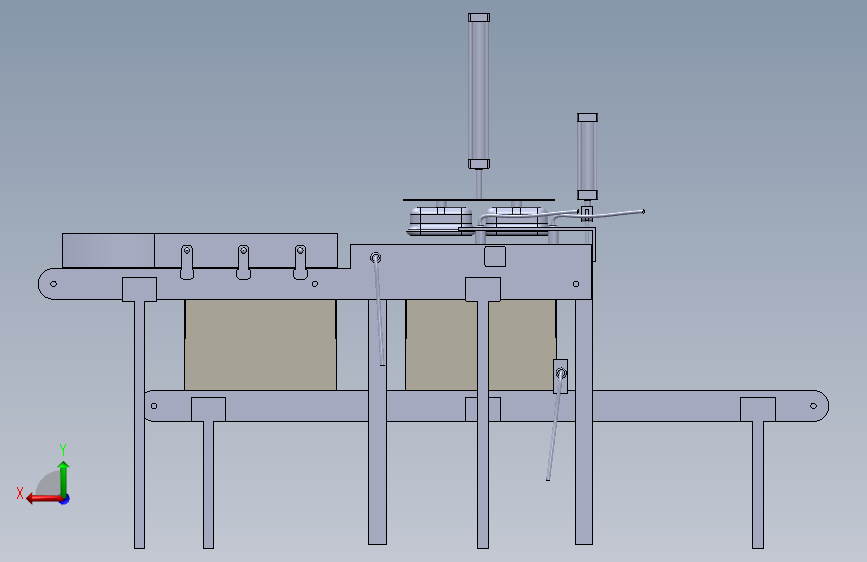Screen dimensions: 867x562
Task: Select the green Y axis arrow of the triad
Action: tap(63, 478)
